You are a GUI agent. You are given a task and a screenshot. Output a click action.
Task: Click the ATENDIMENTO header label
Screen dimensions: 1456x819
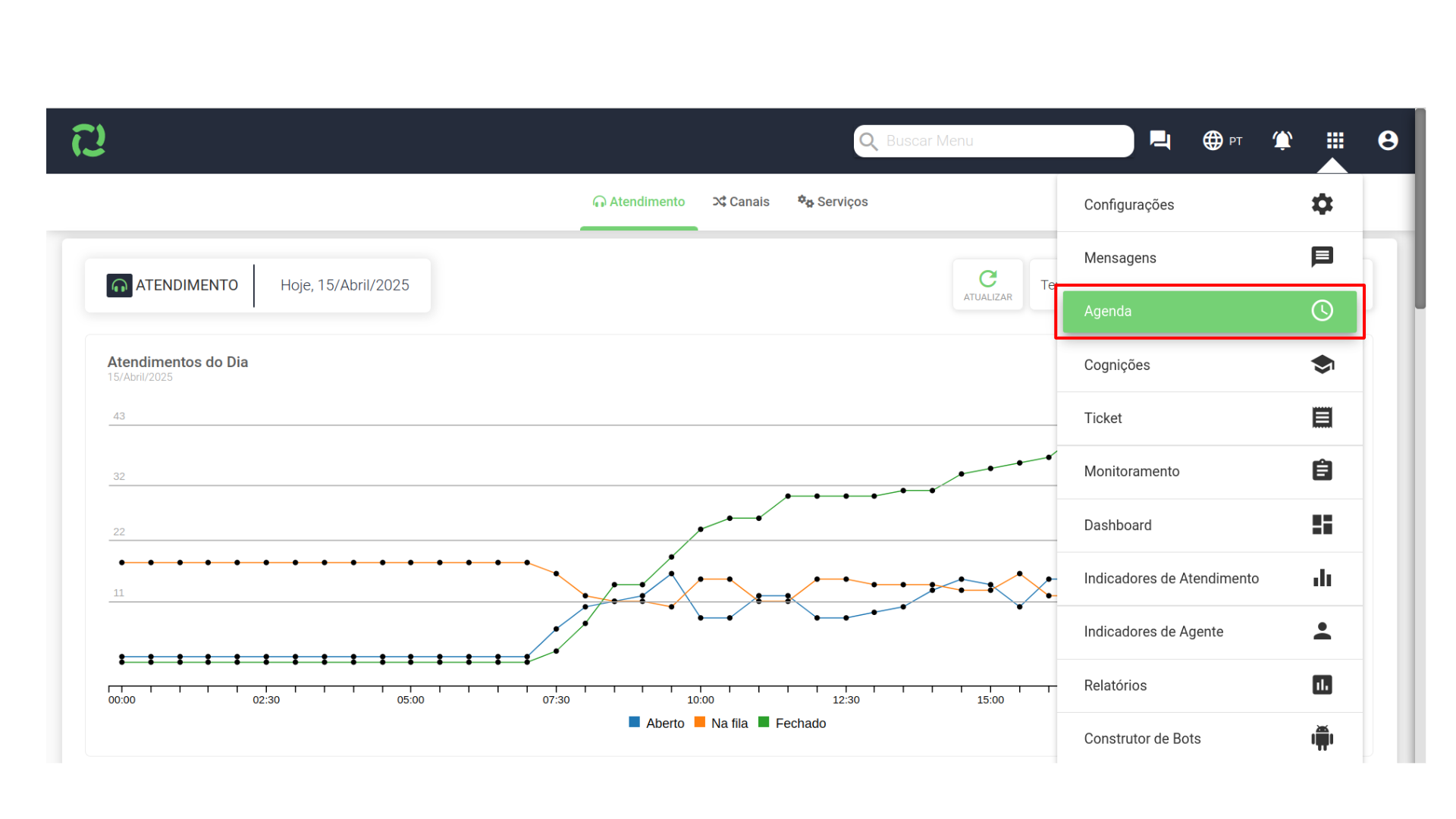click(x=187, y=285)
